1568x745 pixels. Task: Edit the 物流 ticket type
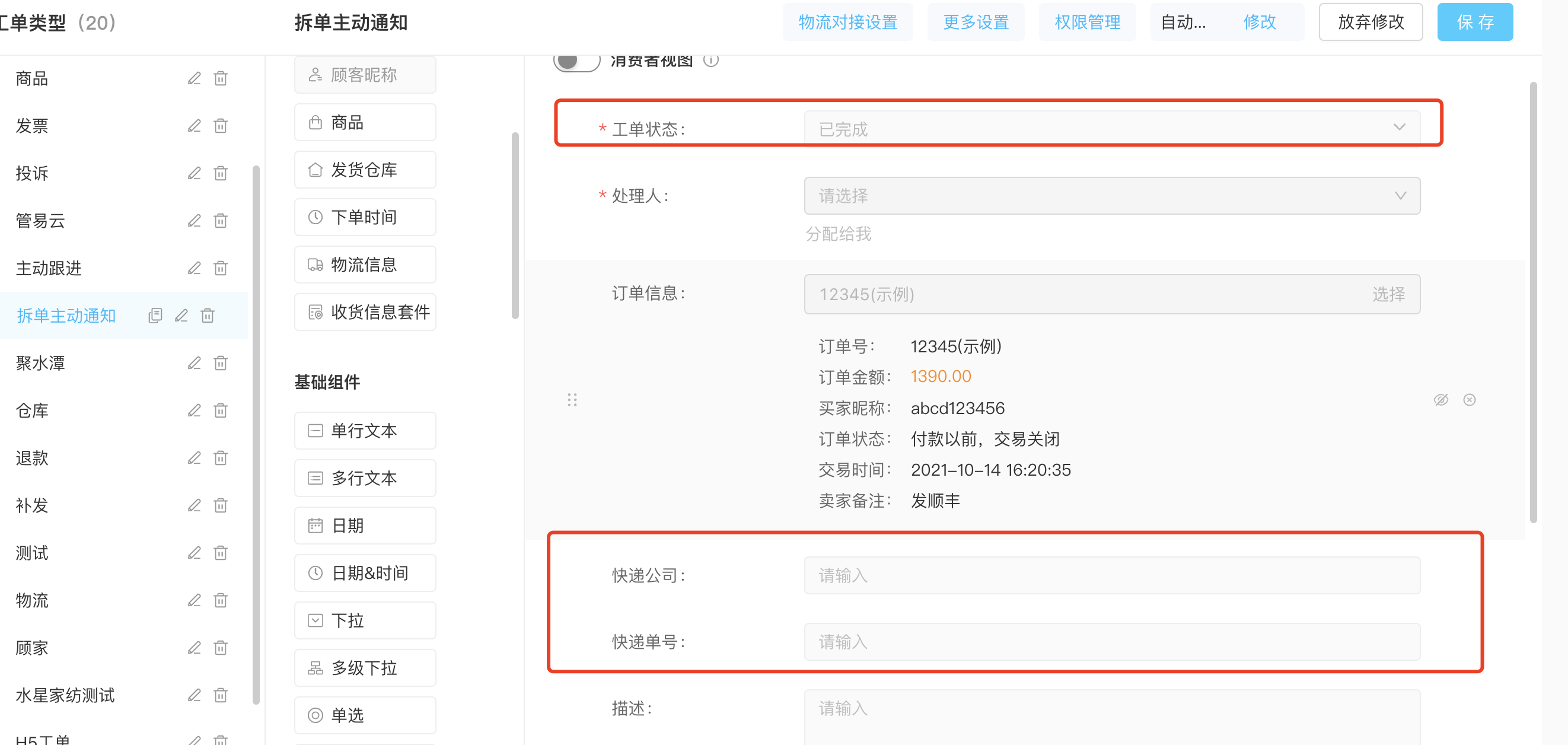click(194, 601)
